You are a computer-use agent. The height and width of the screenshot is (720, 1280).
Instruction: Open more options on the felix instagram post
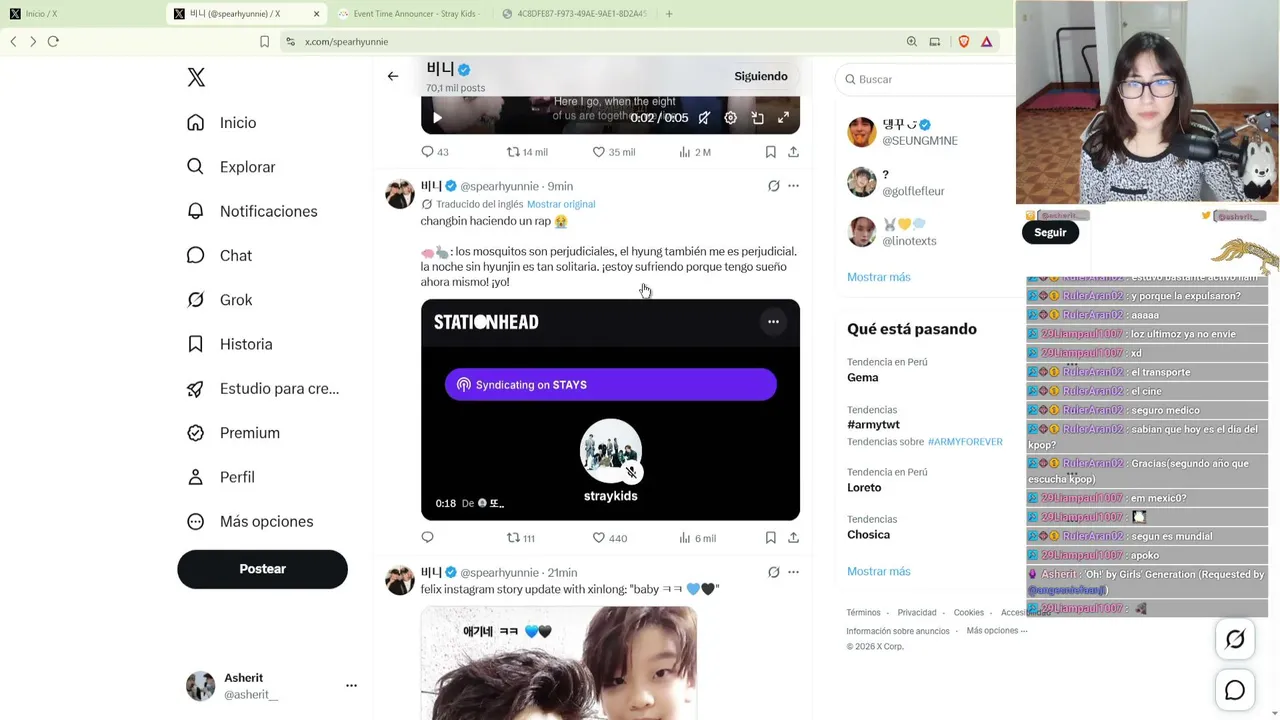793,573
